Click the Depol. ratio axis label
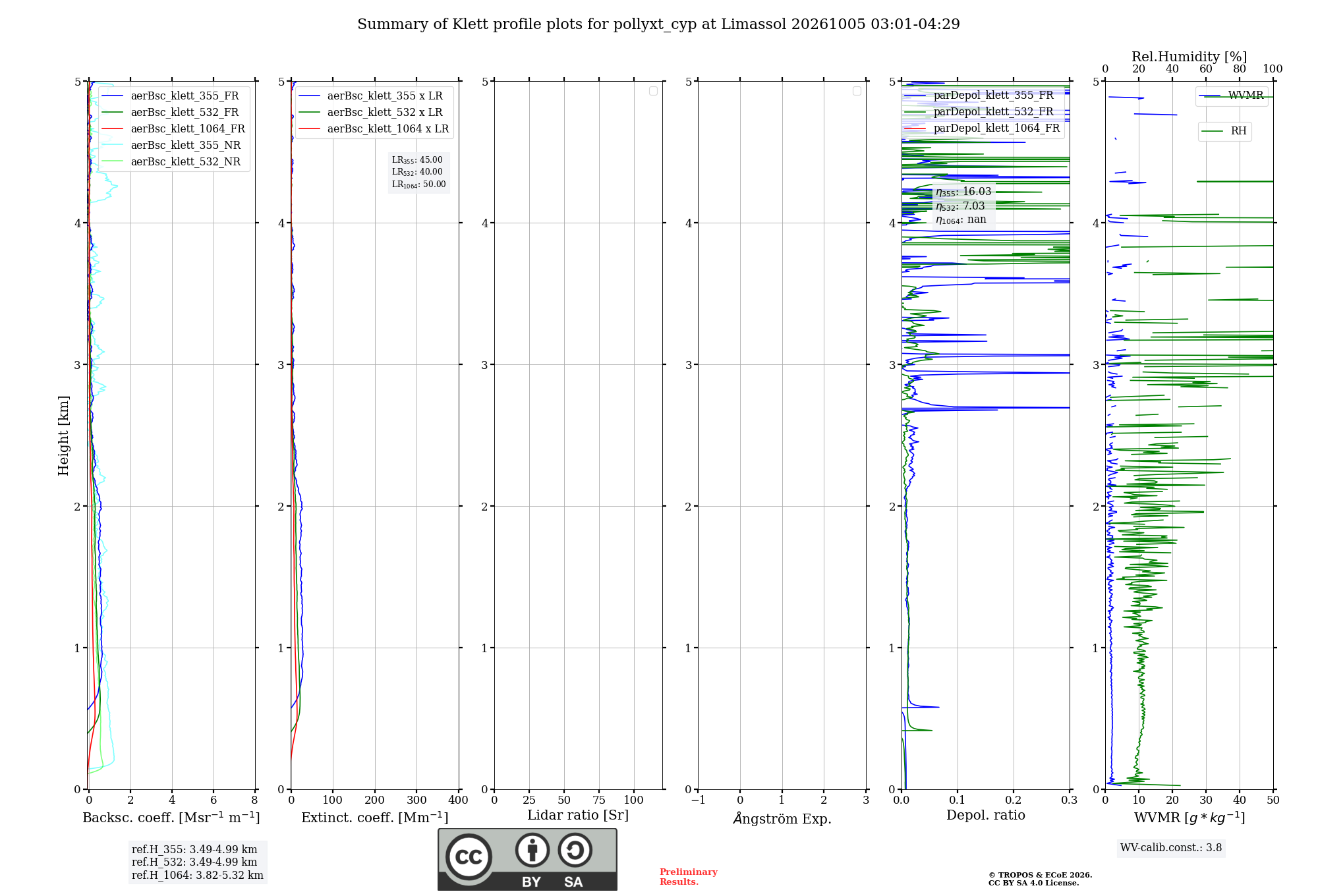This screenshot has height=896, width=1318. coord(986,815)
